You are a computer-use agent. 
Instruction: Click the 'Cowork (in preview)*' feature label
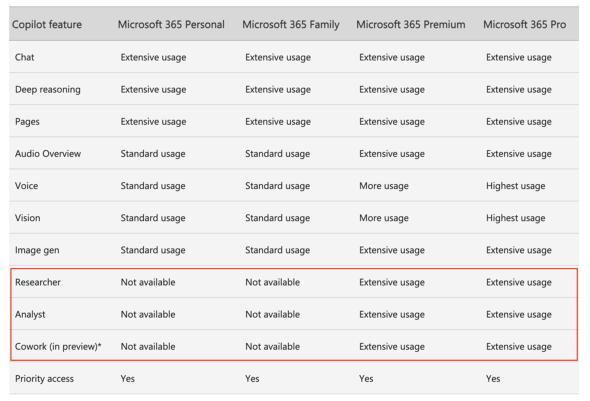tap(58, 346)
